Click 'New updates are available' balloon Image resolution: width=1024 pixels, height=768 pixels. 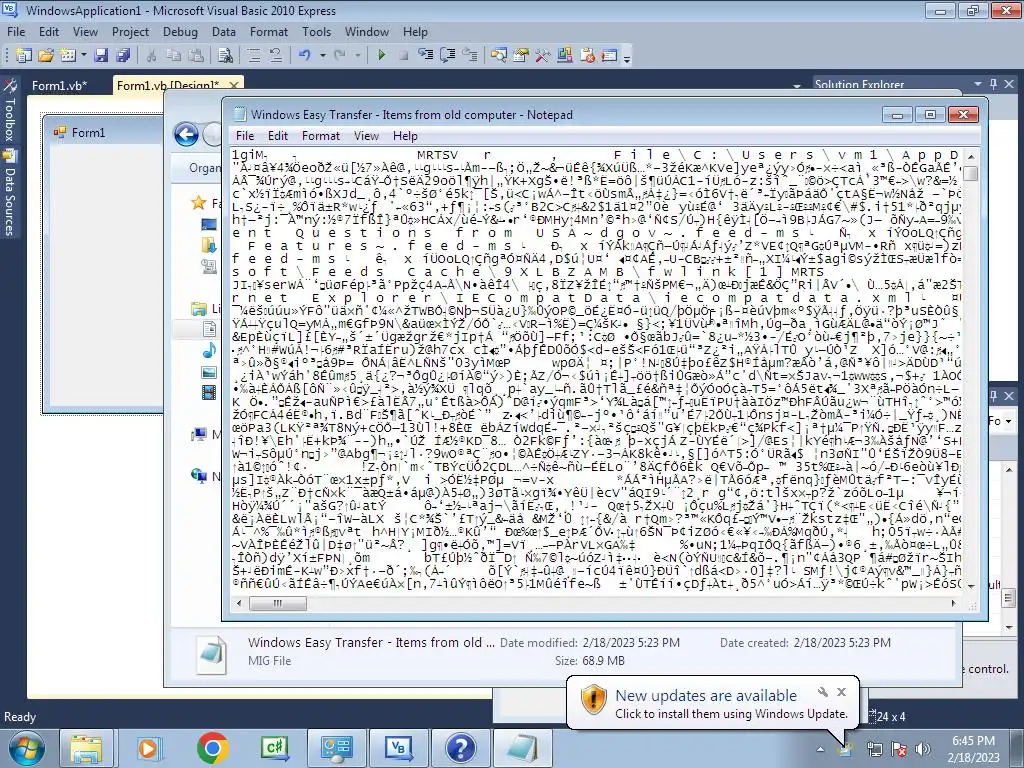[712, 703]
